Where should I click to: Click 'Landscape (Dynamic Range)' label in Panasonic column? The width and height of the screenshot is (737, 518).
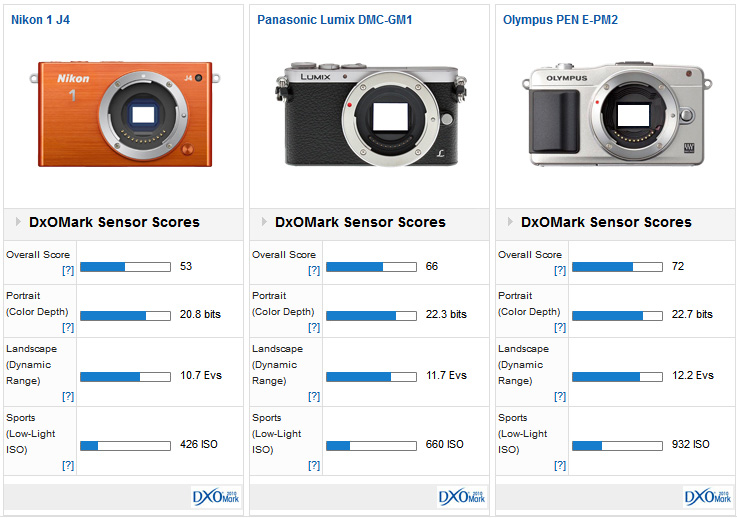pyautogui.click(x=277, y=365)
